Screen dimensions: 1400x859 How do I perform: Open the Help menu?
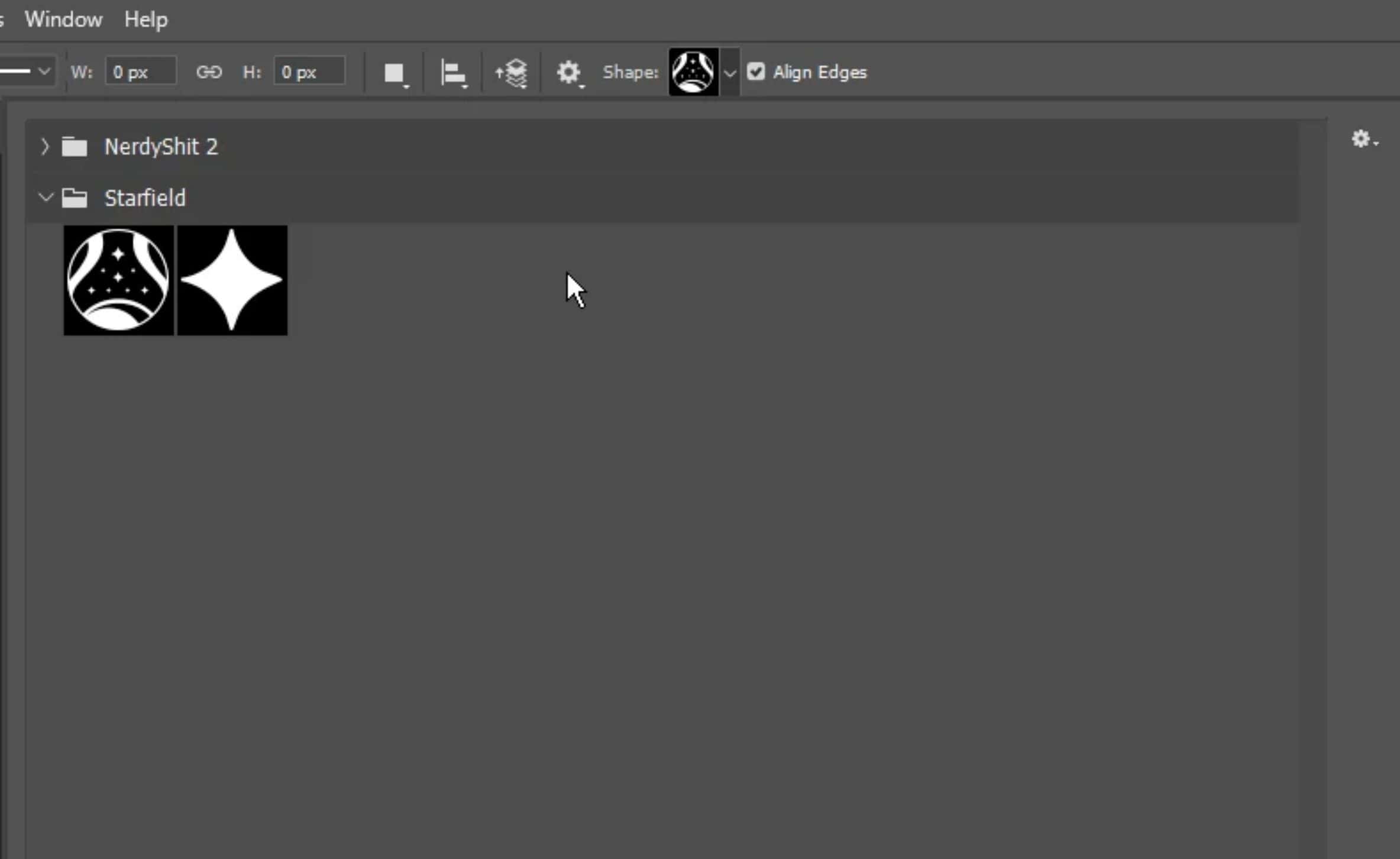[146, 20]
